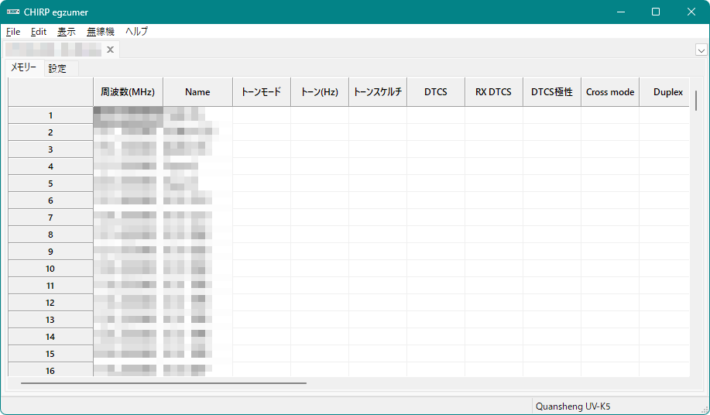Open the 無線機 menu
This screenshot has height=415, width=710.
click(x=101, y=32)
